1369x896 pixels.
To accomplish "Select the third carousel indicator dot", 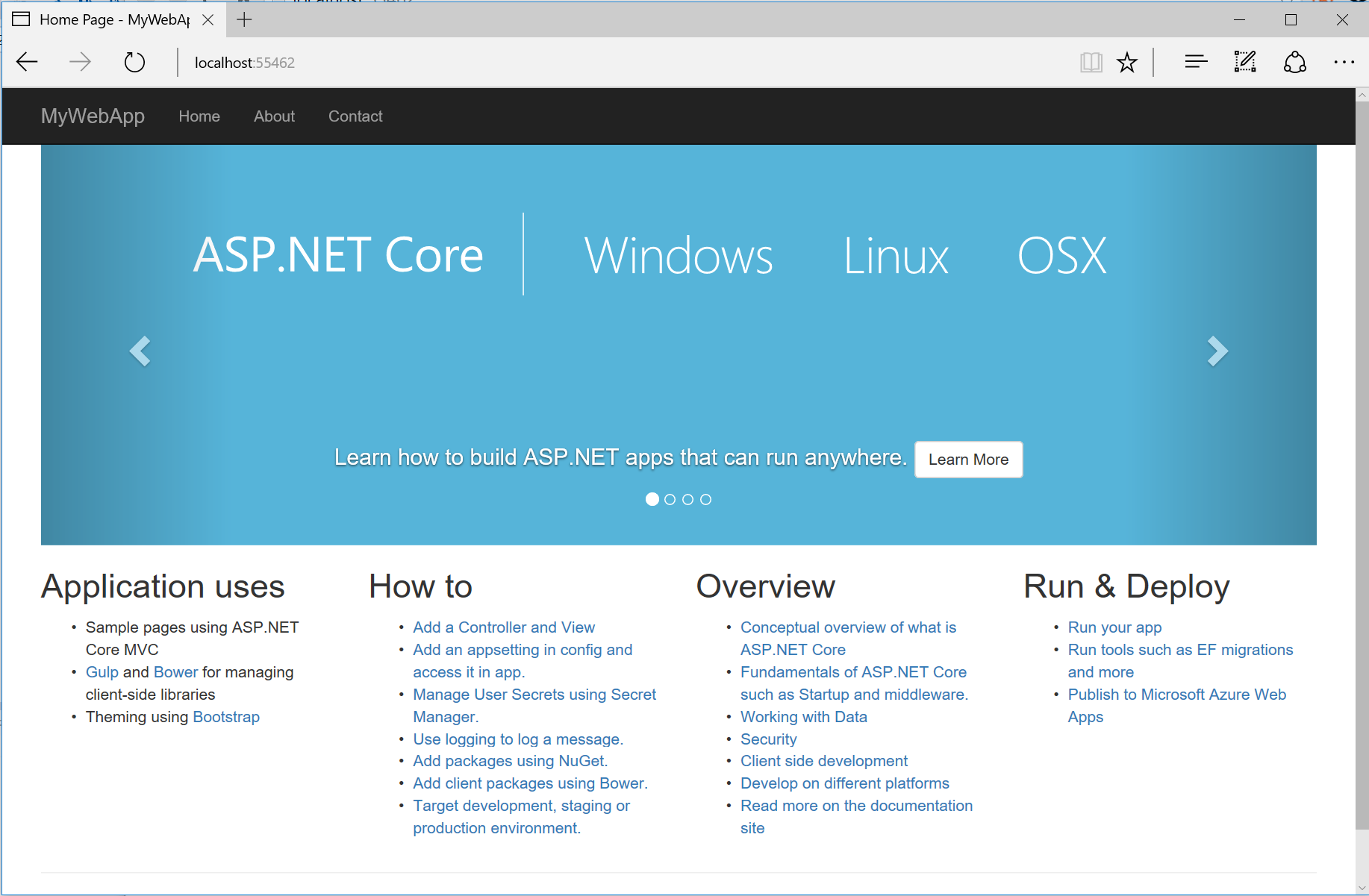I will (x=687, y=500).
